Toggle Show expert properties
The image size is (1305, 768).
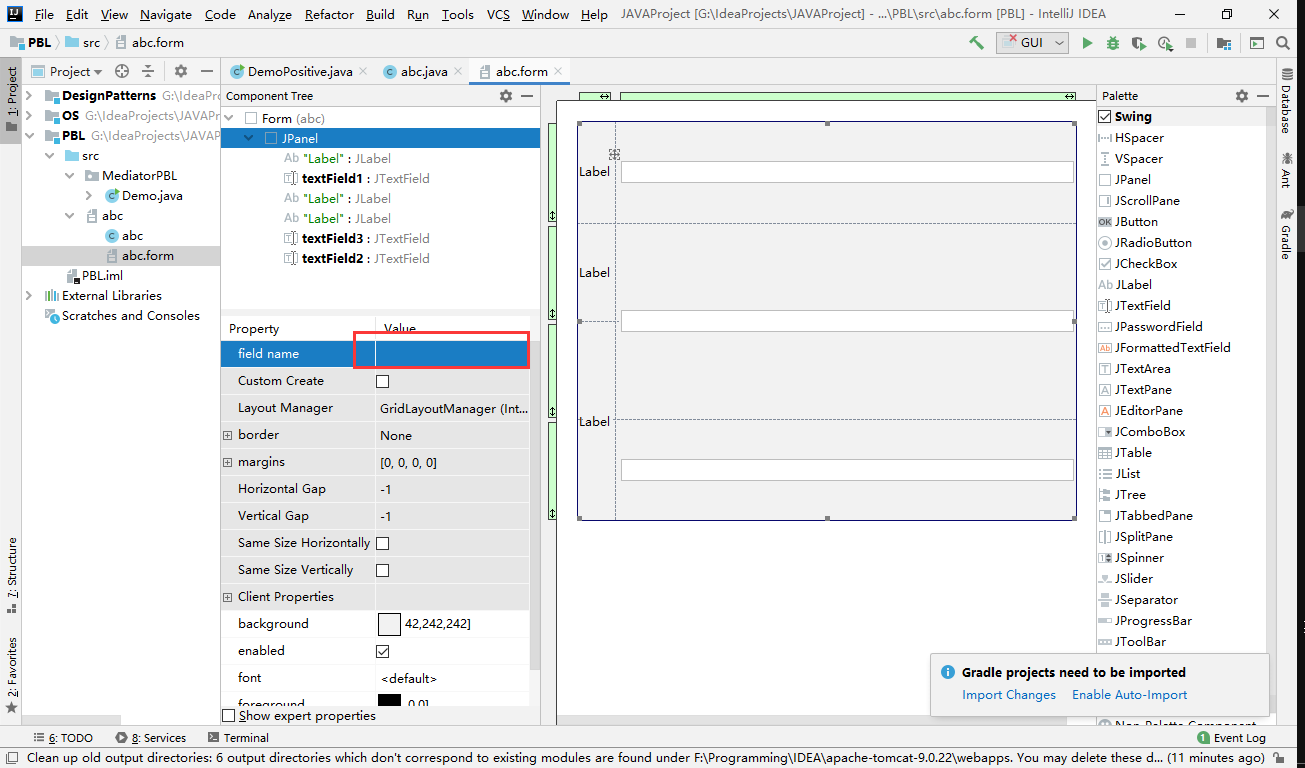click(x=228, y=715)
